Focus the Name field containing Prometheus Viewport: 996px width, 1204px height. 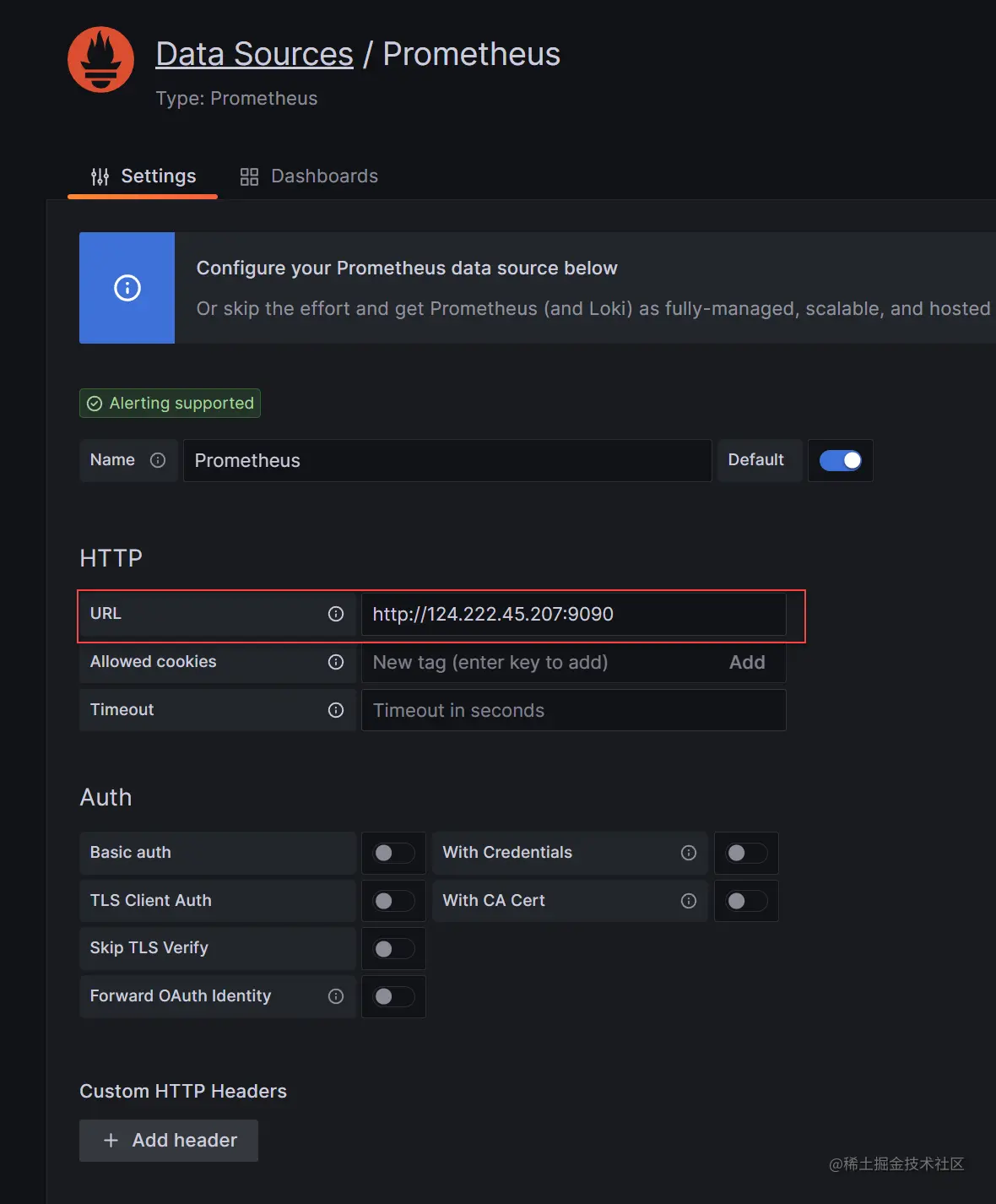[x=447, y=460]
